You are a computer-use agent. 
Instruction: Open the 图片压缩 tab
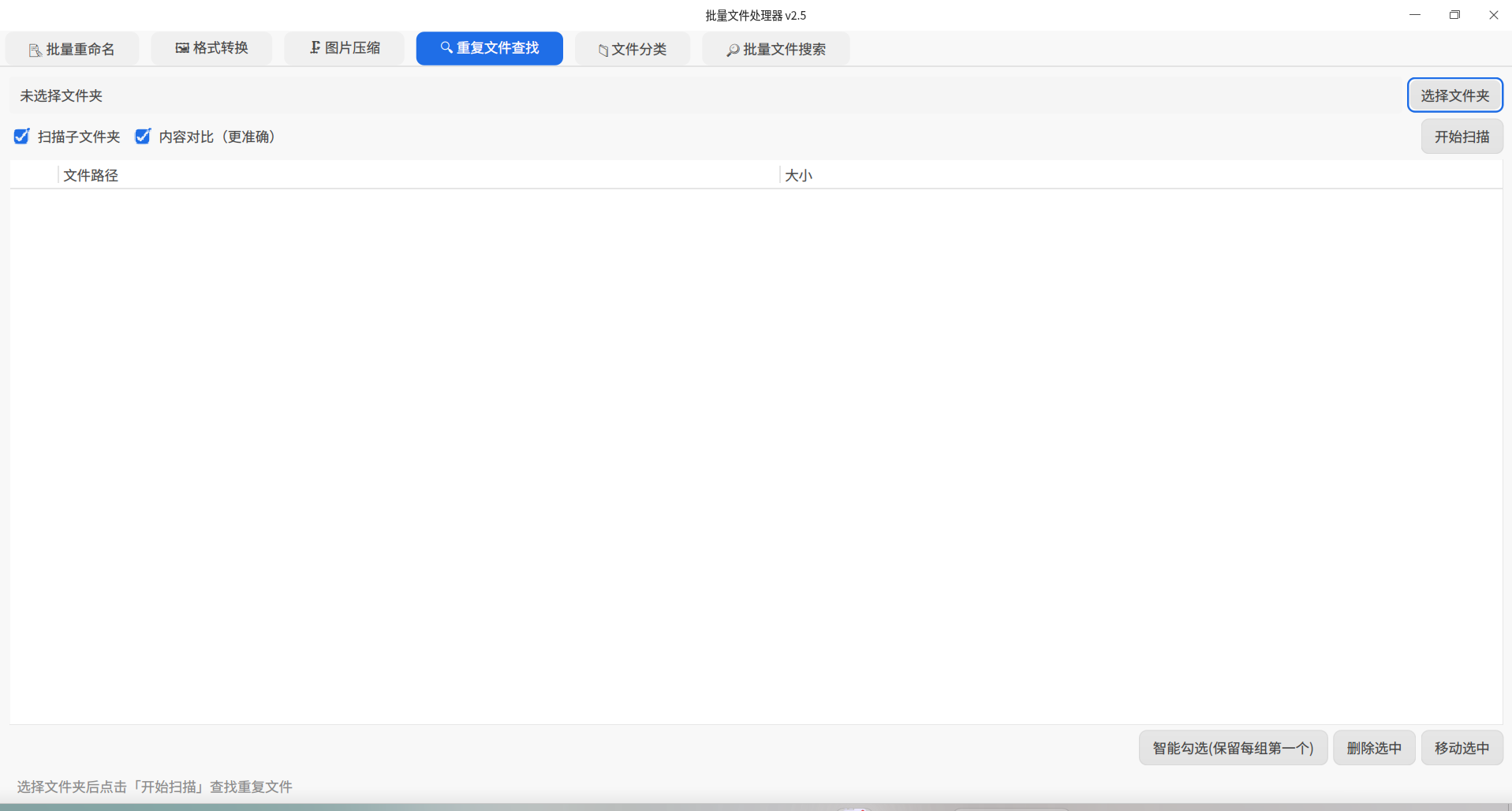pyautogui.click(x=345, y=48)
